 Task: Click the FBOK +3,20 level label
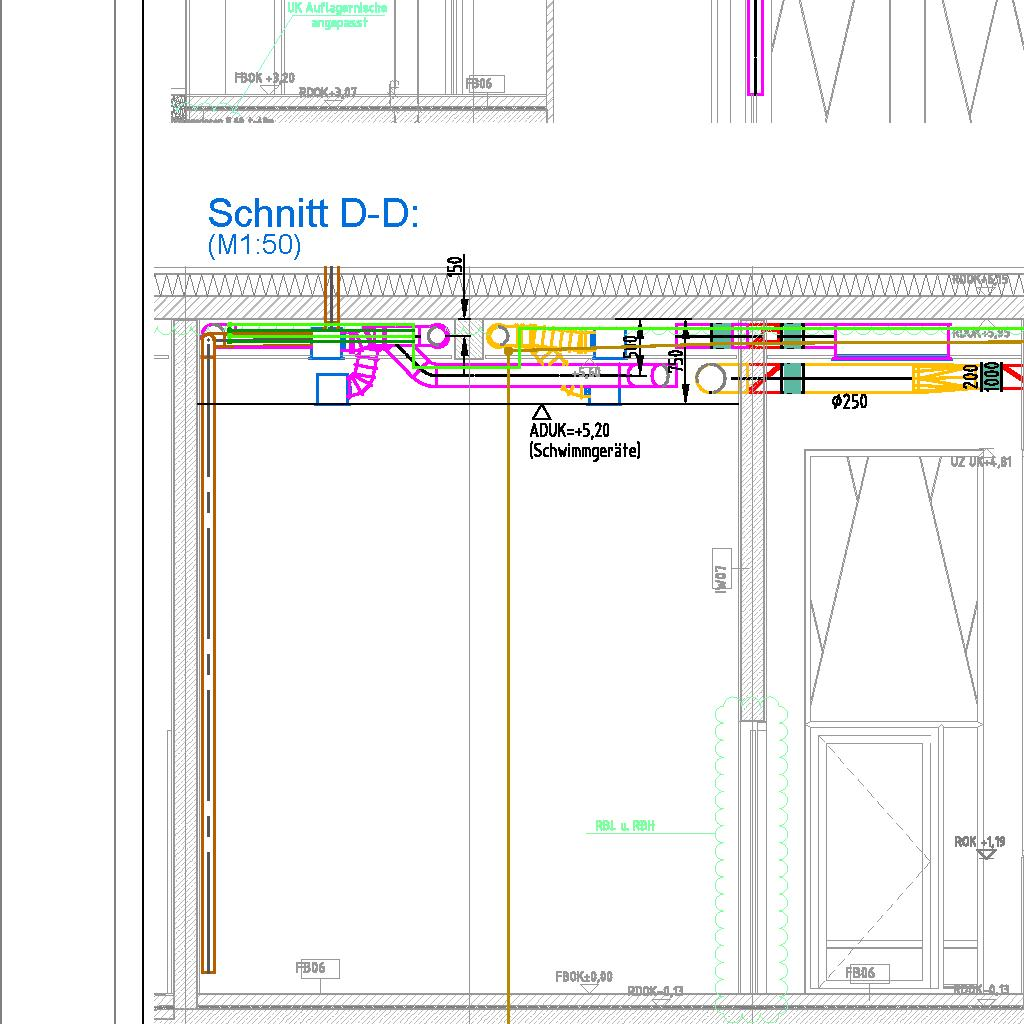point(265,78)
